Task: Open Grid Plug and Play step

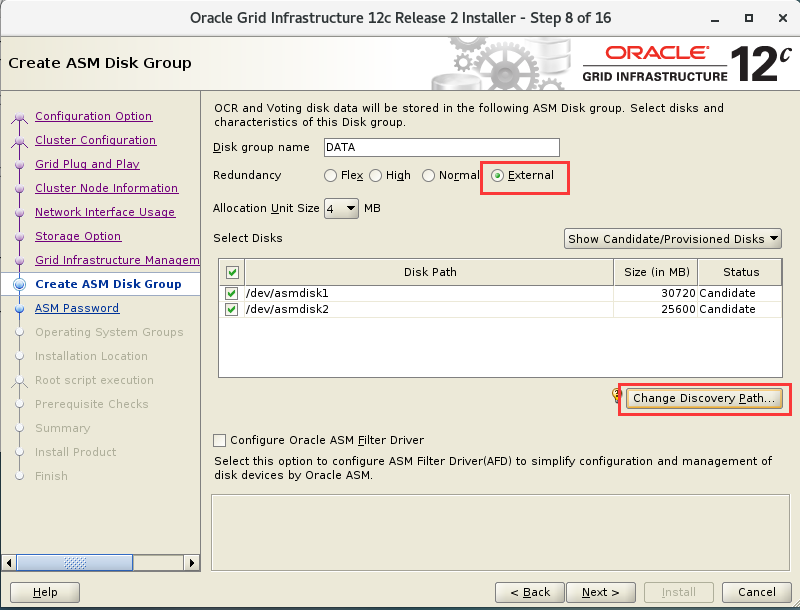Action: [87, 164]
